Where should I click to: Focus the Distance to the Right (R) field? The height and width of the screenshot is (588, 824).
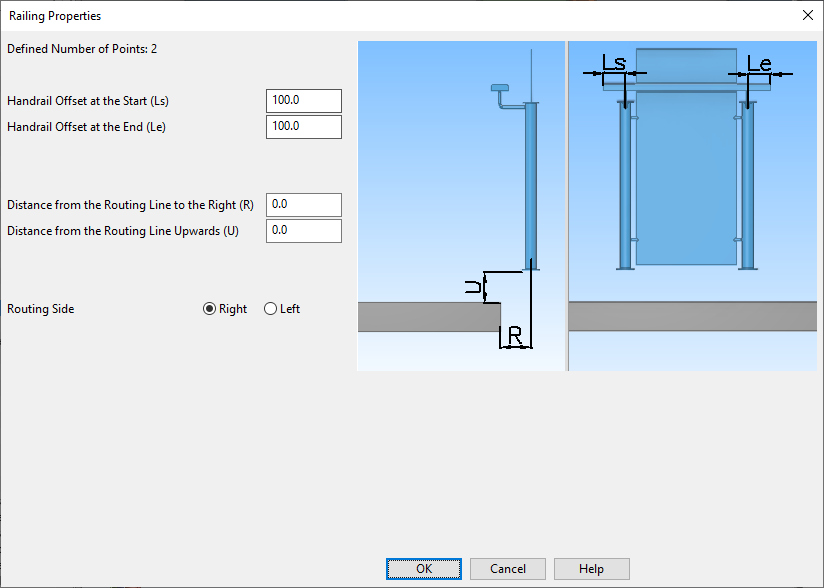[x=304, y=205]
